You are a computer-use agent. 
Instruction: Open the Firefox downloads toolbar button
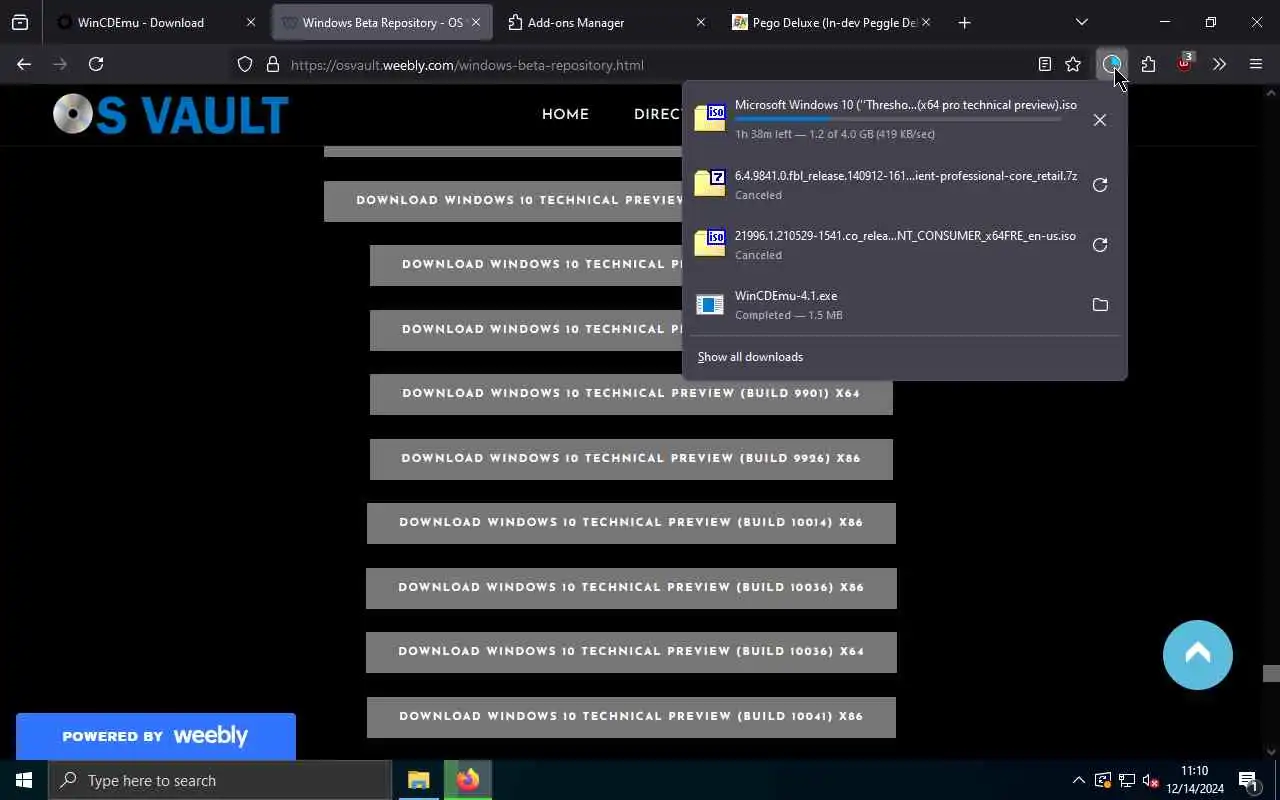1111,65
